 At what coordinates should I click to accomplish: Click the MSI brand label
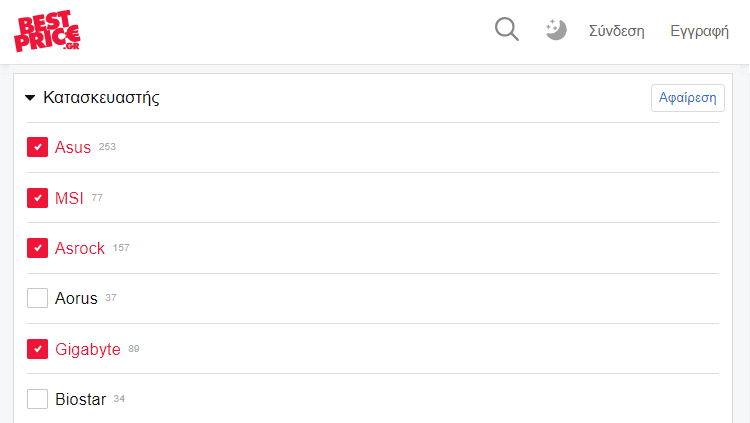pyautogui.click(x=69, y=198)
